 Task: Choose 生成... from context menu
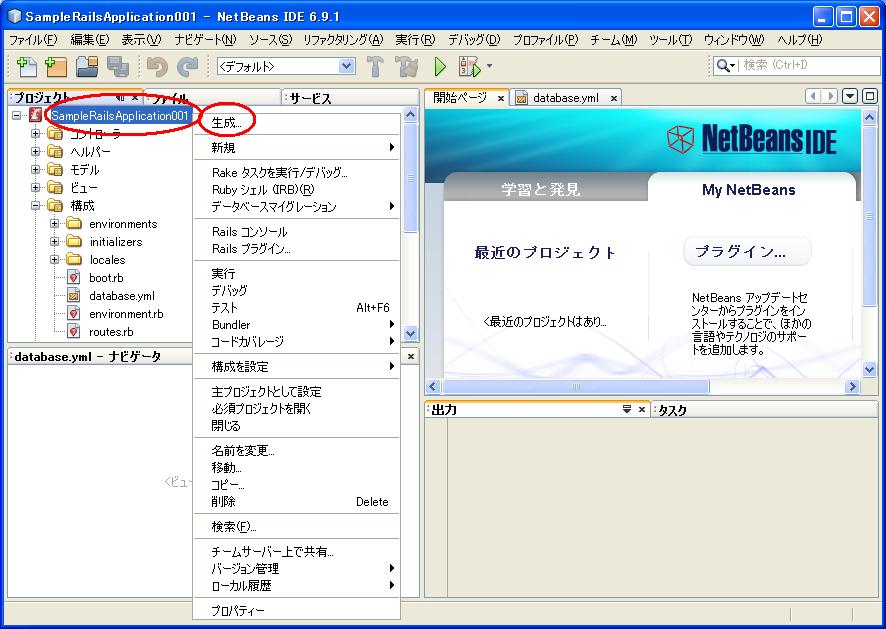coord(297,123)
